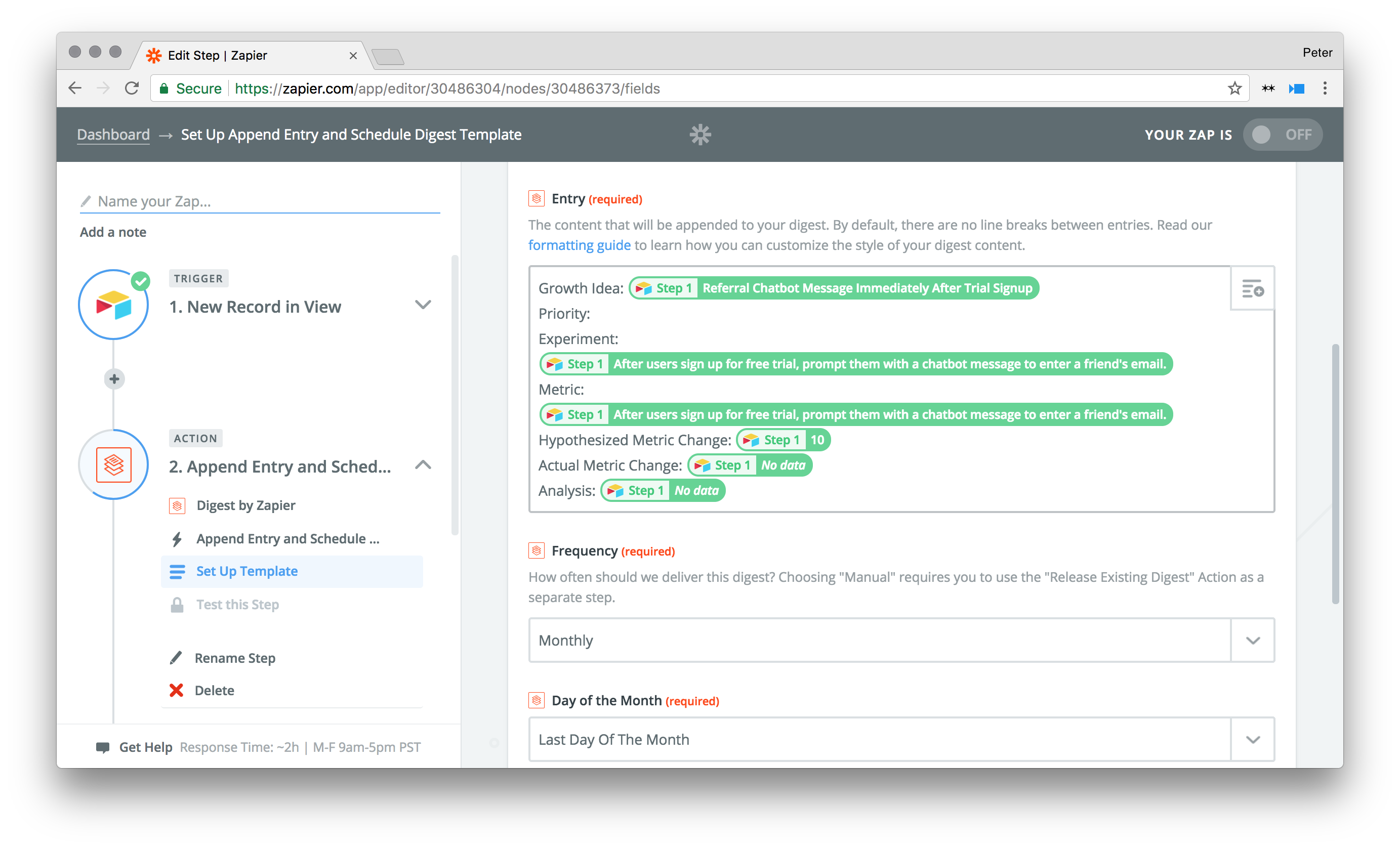This screenshot has width=1400, height=849.
Task: Click the right-side page scrollbar
Action: [x=1335, y=474]
